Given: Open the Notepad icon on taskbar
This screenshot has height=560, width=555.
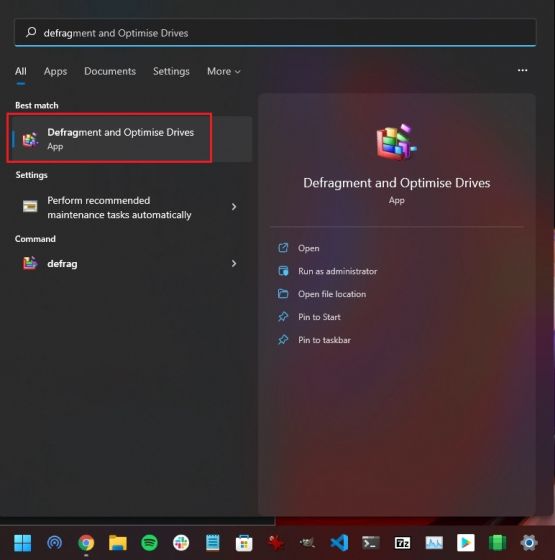Looking at the screenshot, I should pos(213,543).
